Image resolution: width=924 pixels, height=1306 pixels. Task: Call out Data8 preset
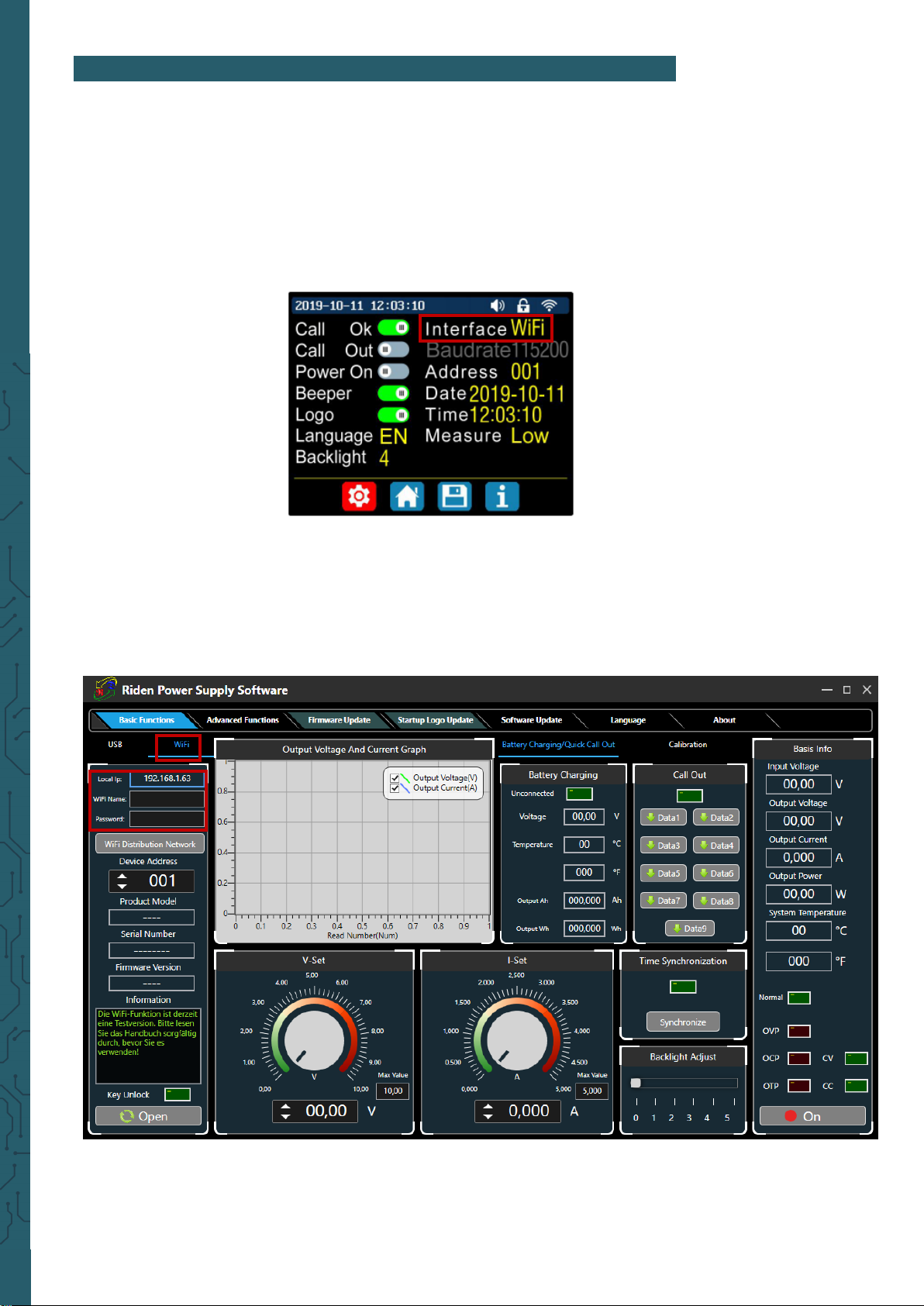click(716, 901)
